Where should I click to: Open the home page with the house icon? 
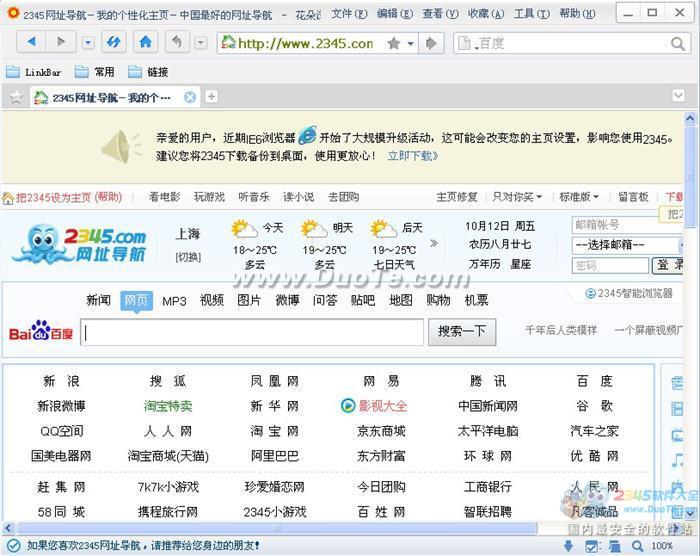click(x=146, y=42)
